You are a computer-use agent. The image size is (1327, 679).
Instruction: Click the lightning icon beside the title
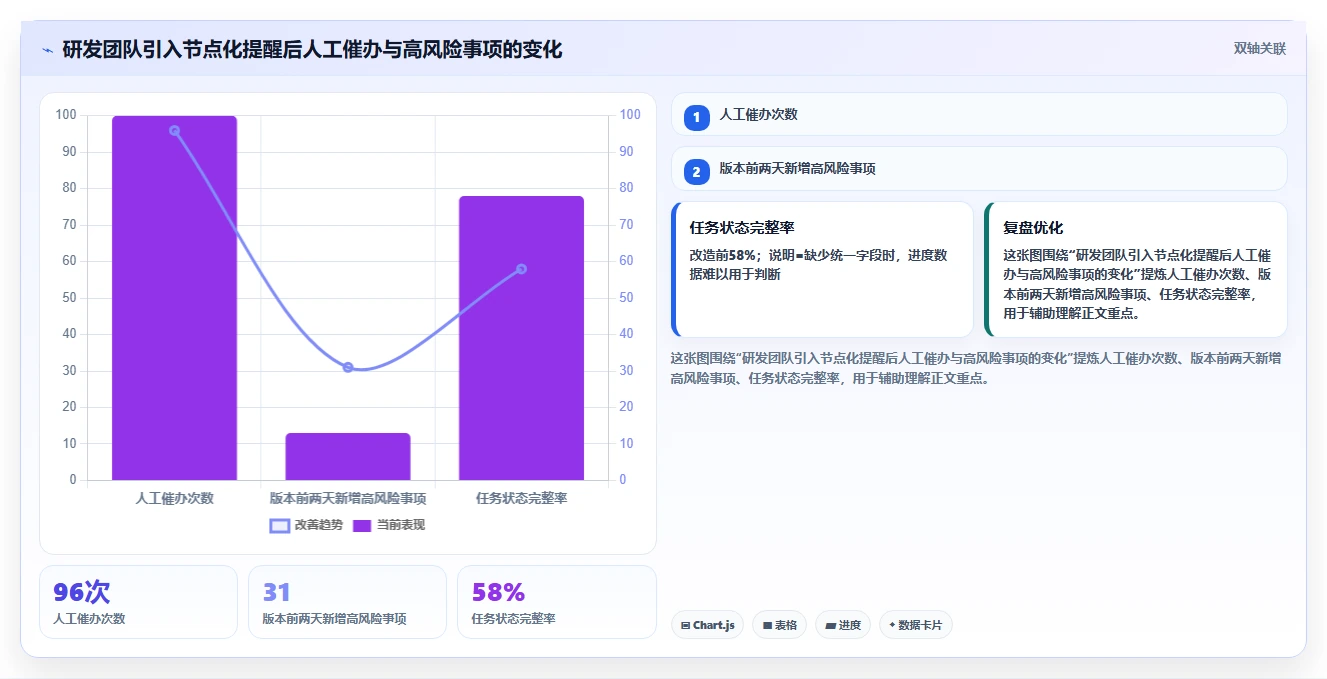tap(47, 49)
